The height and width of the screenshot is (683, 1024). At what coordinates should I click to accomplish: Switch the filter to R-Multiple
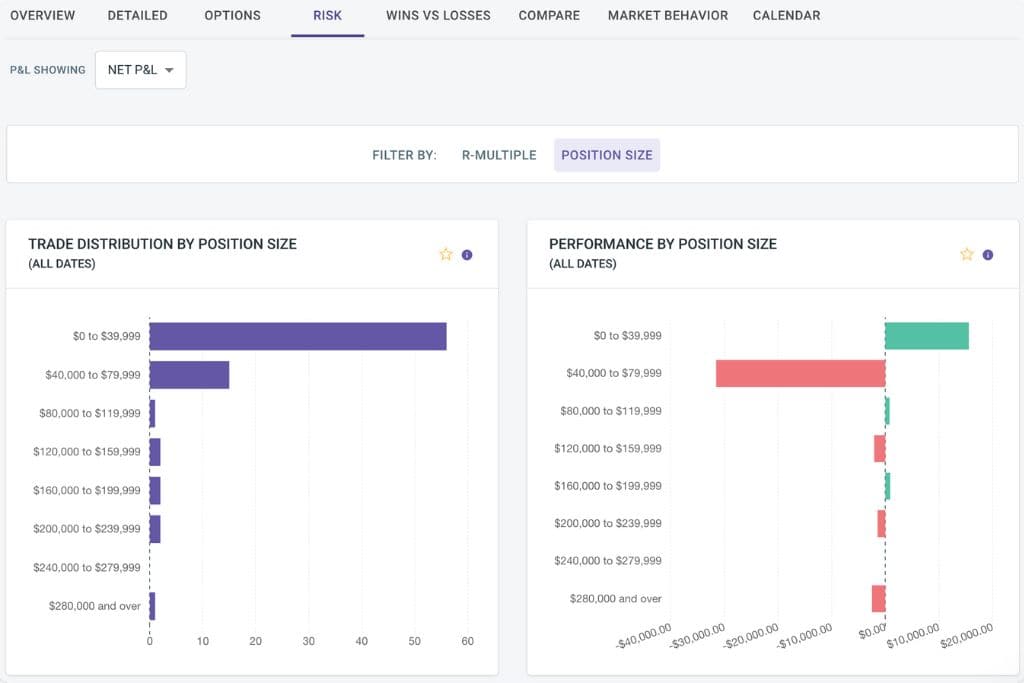pyautogui.click(x=499, y=155)
